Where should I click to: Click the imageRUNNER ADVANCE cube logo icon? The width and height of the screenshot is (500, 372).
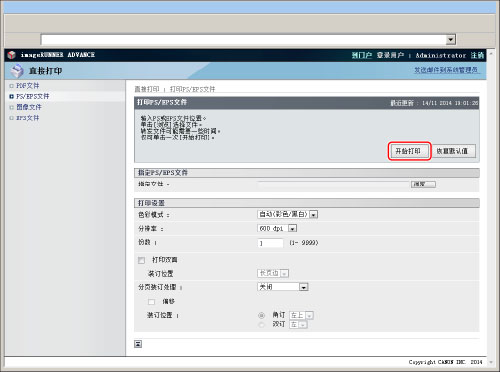pos(12,55)
